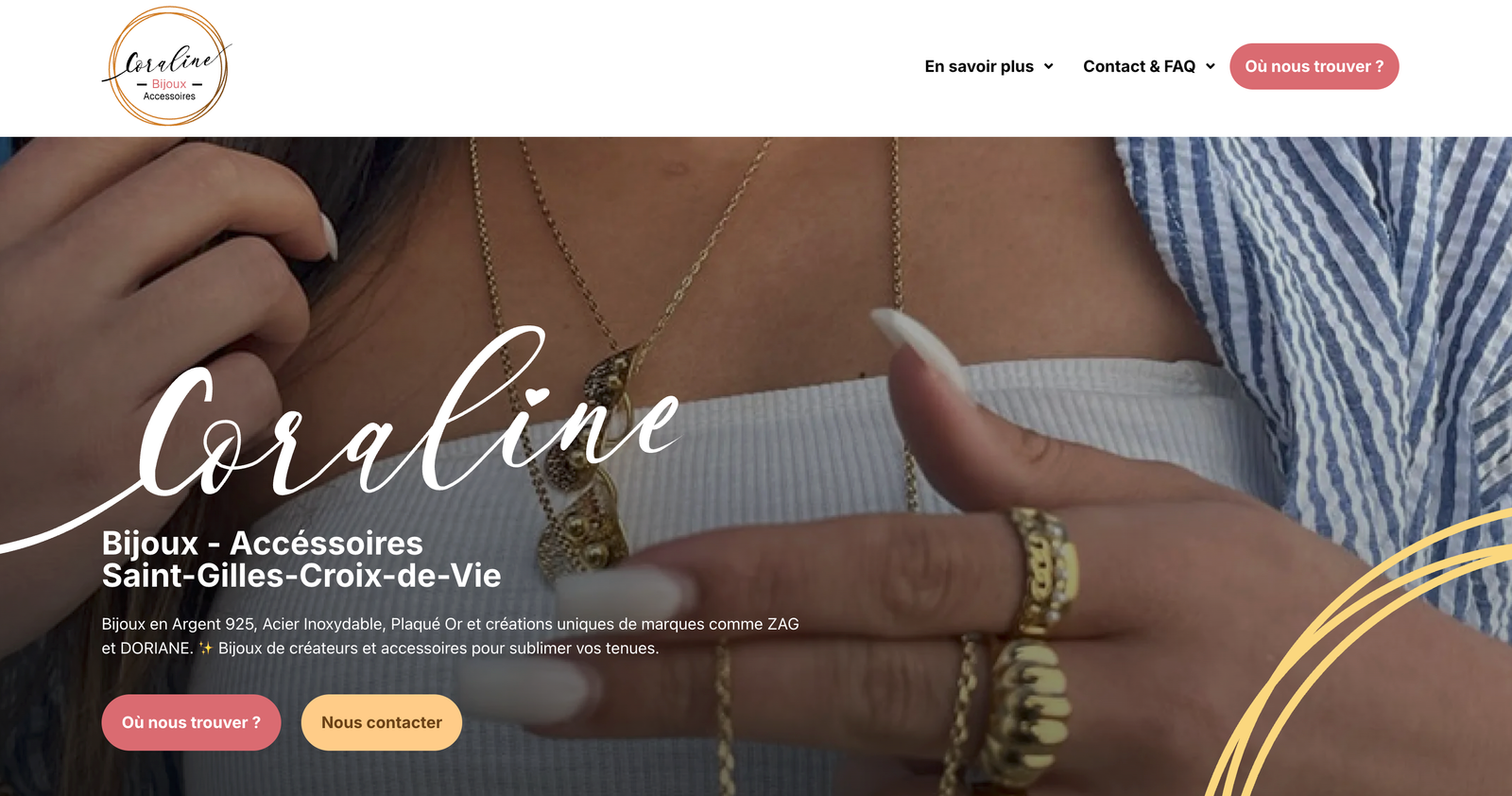Screen dimensions: 1512x796
Task: Click the Saint-Gilles-Croix-de-Vie heading line
Action: (x=301, y=576)
